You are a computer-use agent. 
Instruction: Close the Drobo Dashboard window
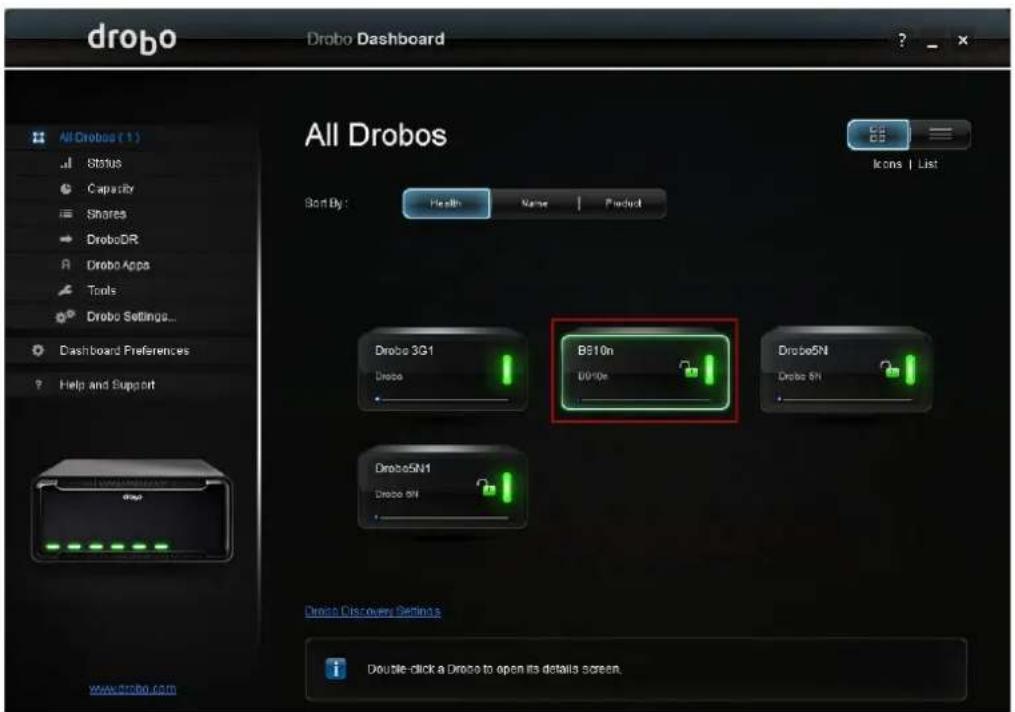(963, 40)
